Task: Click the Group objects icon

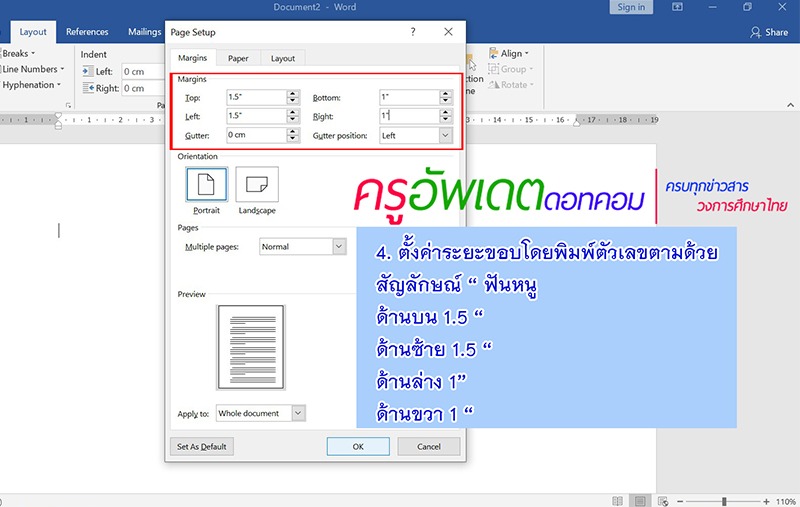Action: 493,69
